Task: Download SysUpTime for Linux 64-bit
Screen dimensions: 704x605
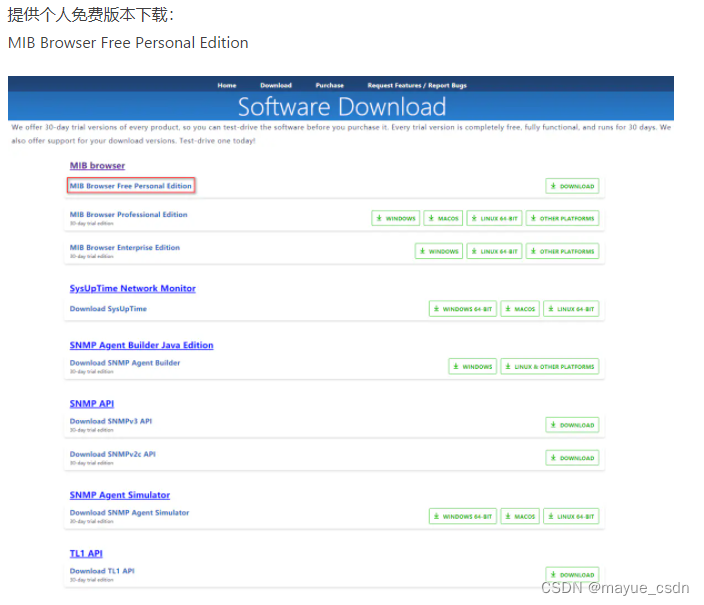Action: pos(571,309)
